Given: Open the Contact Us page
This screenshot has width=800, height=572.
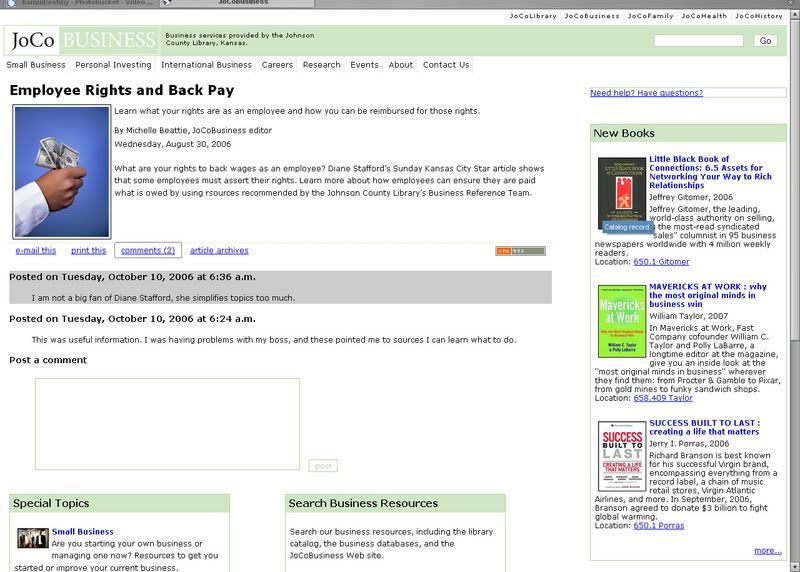Looking at the screenshot, I should coord(446,65).
